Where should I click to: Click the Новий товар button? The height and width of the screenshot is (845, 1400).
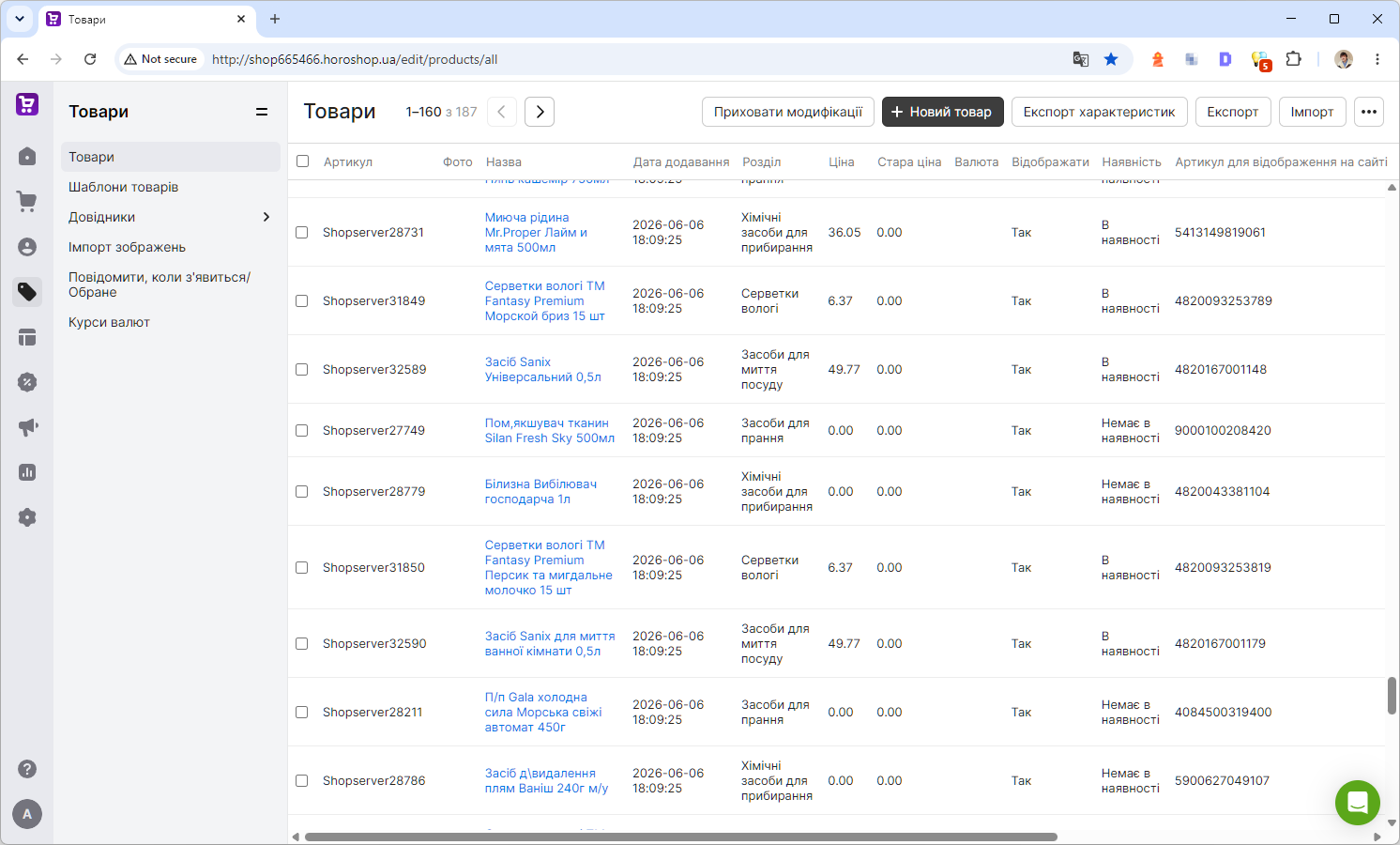[942, 112]
